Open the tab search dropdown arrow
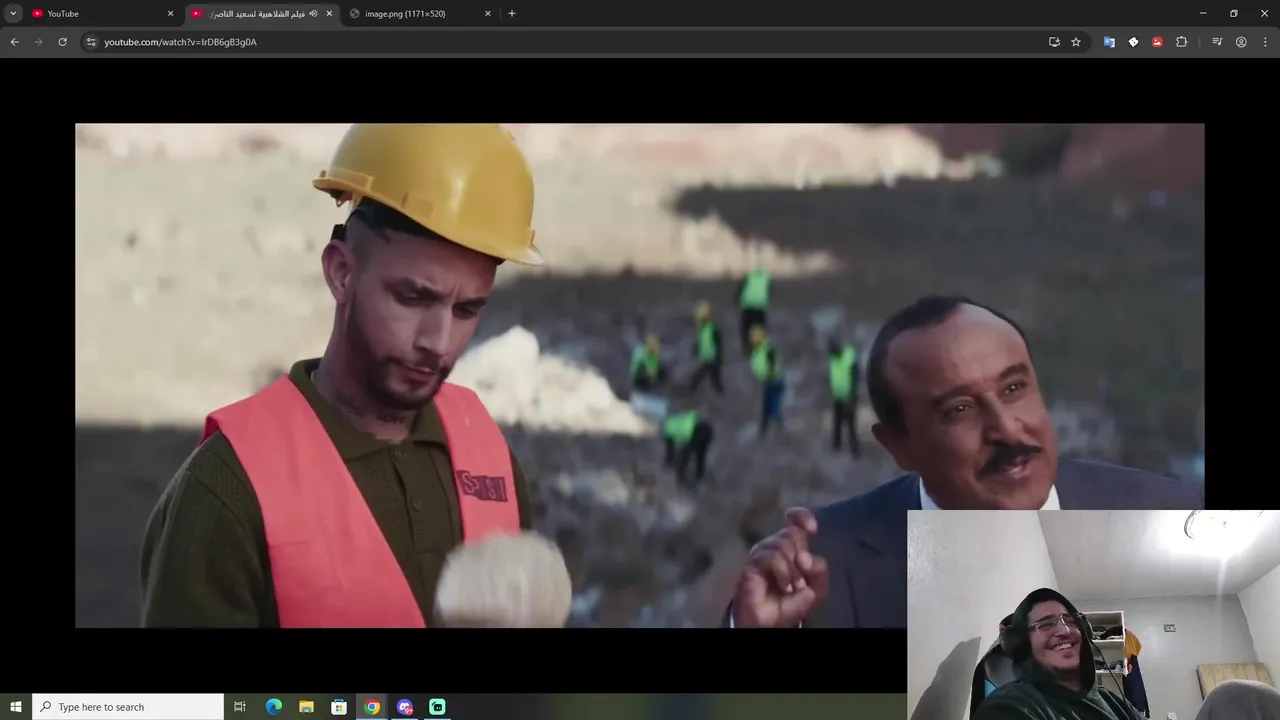Viewport: 1280px width, 720px height. point(13,13)
